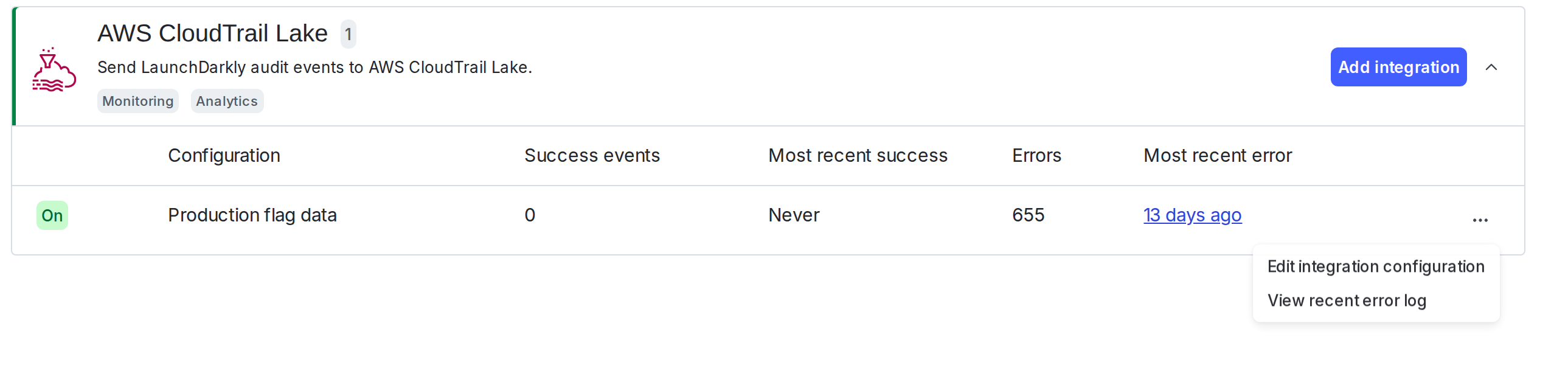This screenshot has height=365, width=1568.
Task: Click the AWS CloudTrail Lake heading
Action: coord(212,33)
